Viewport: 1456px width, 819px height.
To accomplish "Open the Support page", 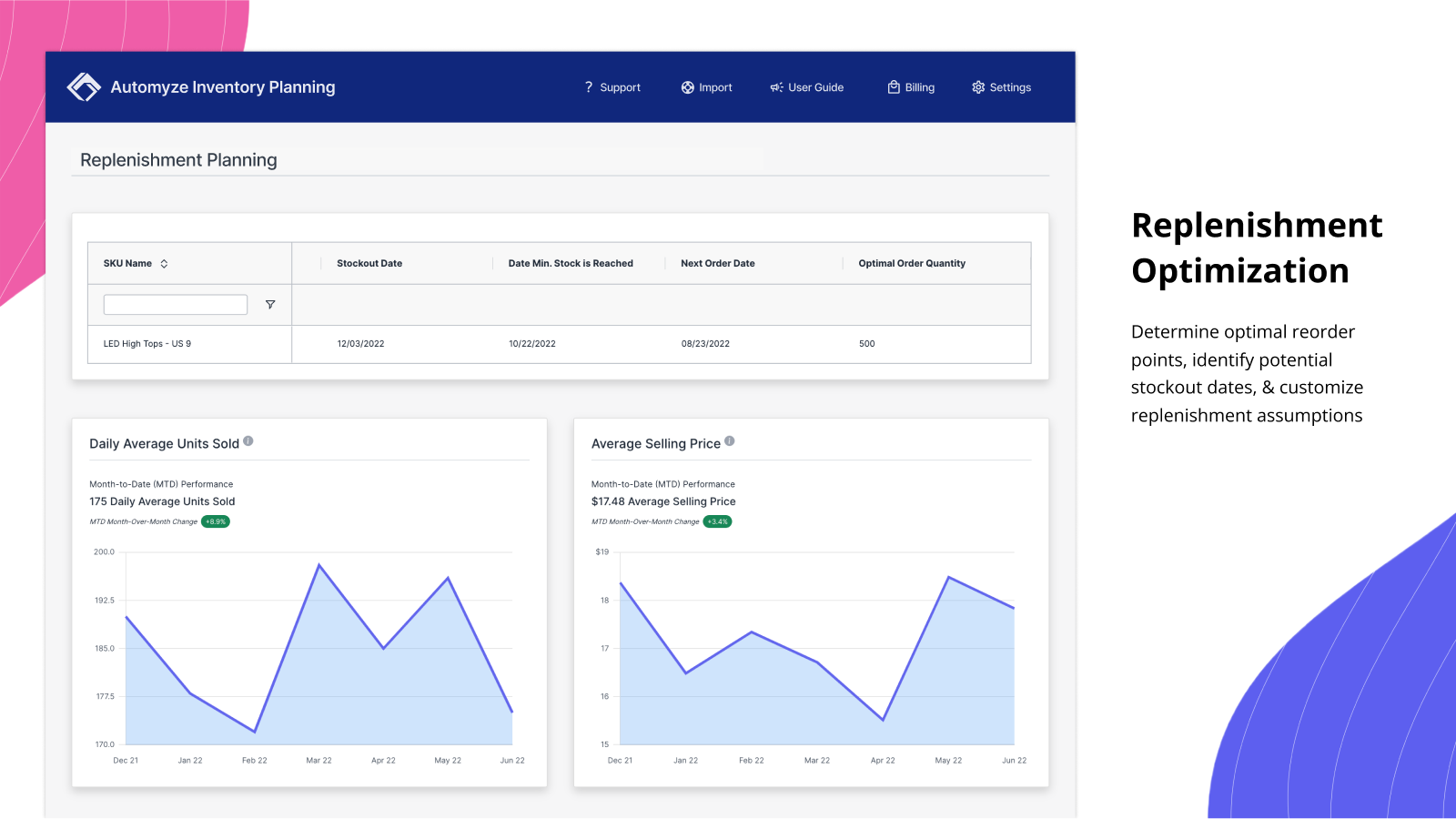I will pos(612,87).
